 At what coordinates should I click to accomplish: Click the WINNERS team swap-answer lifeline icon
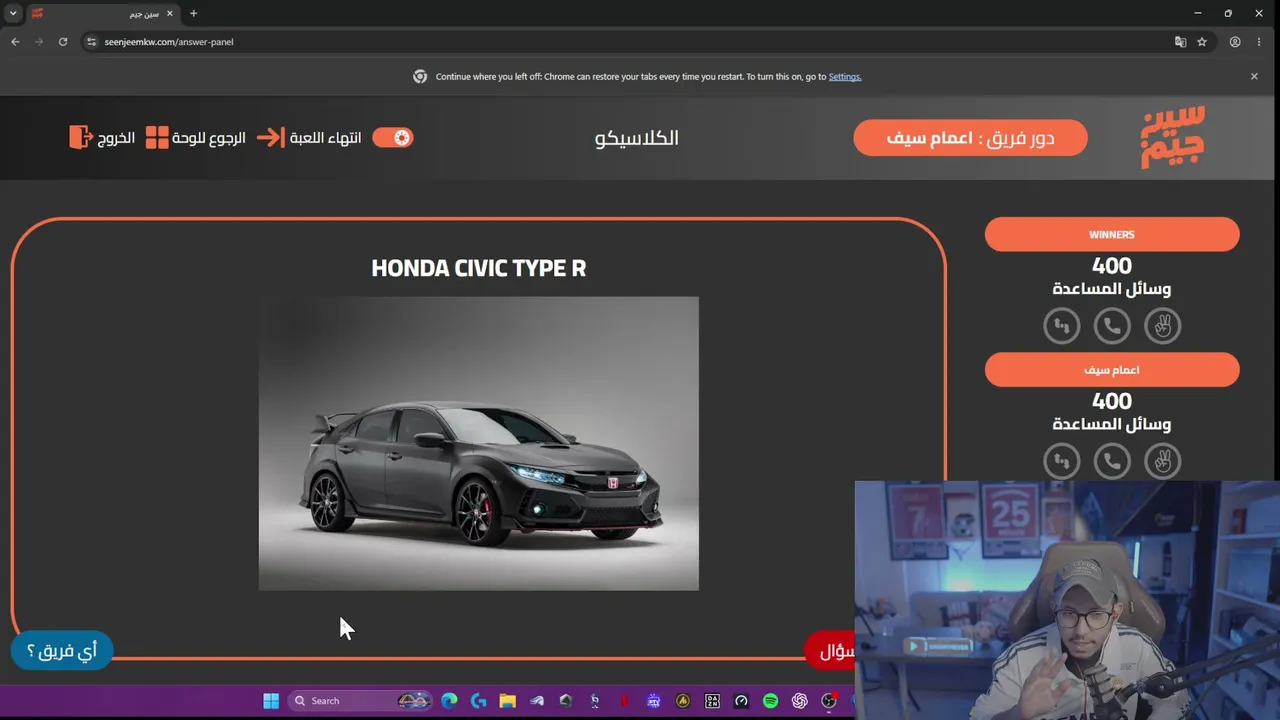click(x=1062, y=326)
